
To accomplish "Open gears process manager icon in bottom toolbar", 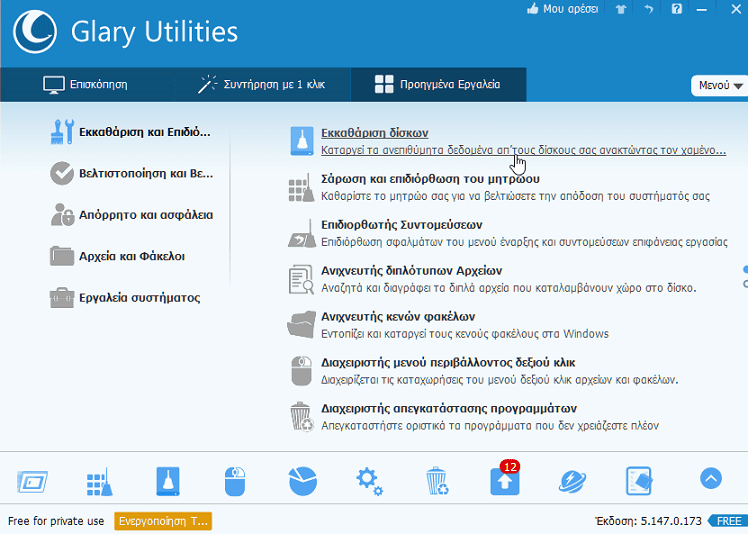I will click(369, 482).
